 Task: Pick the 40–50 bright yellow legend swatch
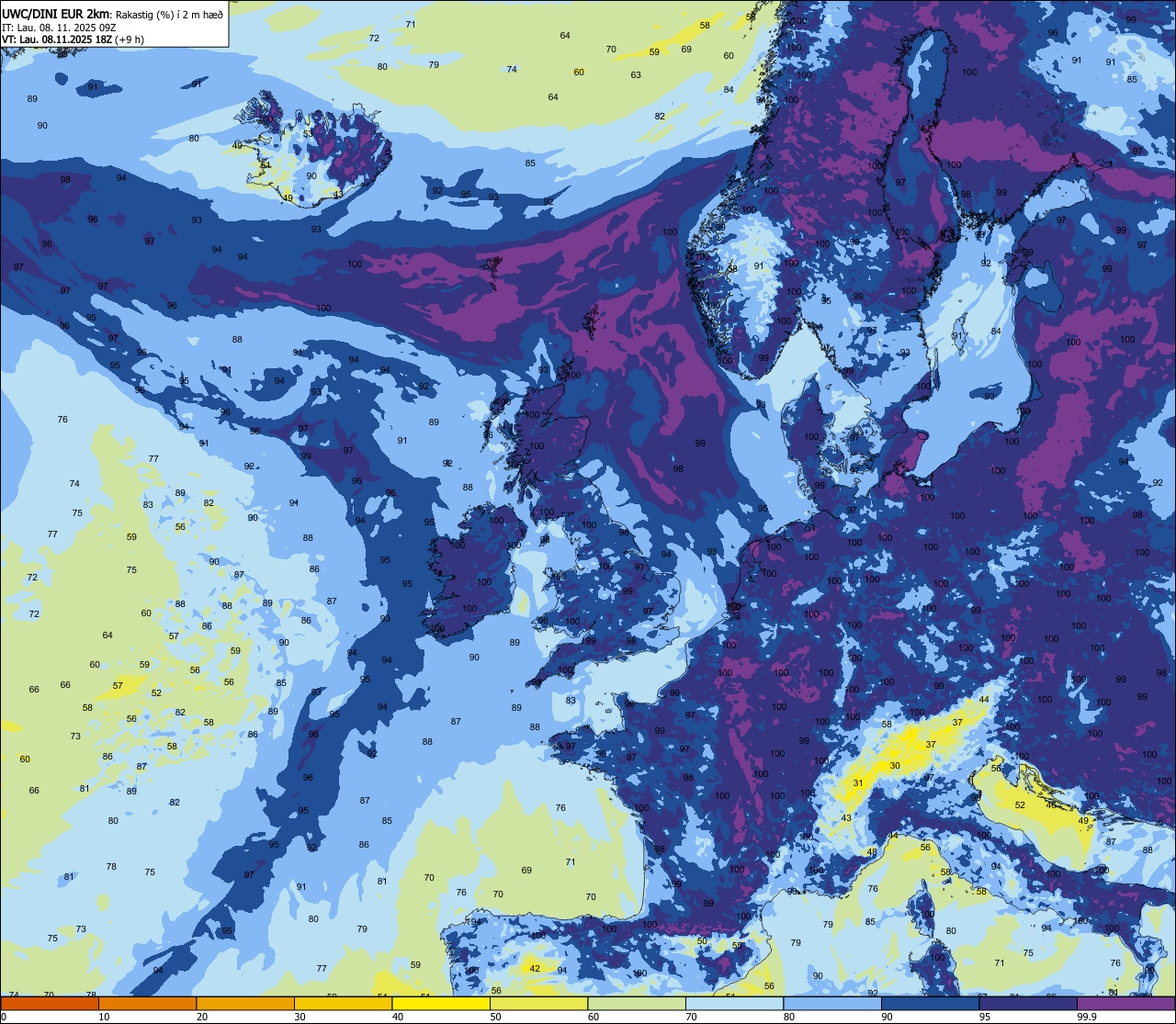coord(441,1003)
